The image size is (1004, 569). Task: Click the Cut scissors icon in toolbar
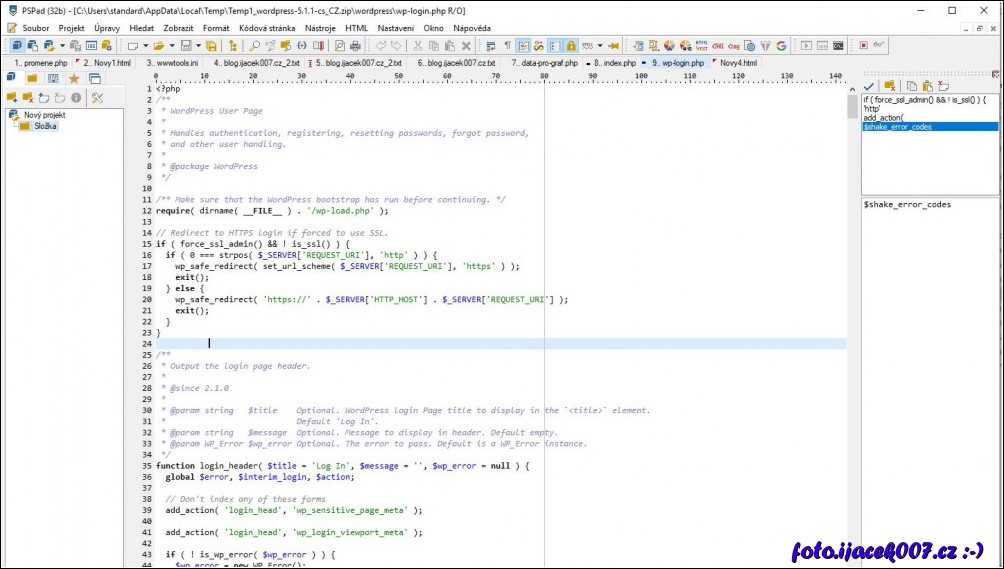click(420, 46)
